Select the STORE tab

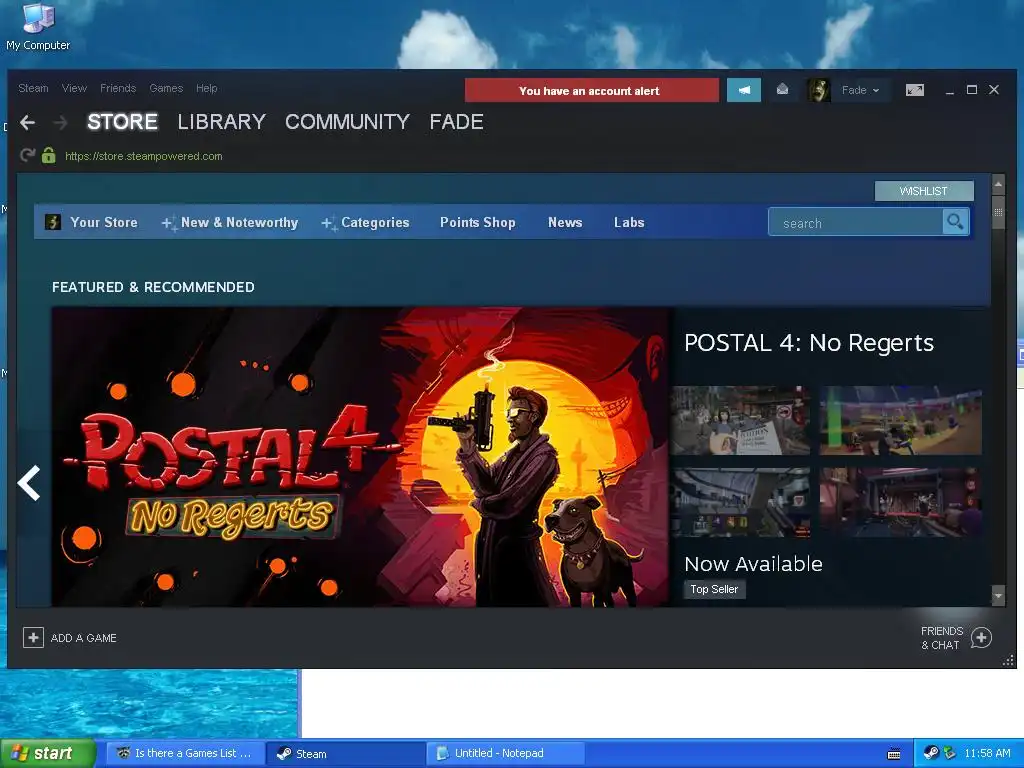pyautogui.click(x=122, y=122)
